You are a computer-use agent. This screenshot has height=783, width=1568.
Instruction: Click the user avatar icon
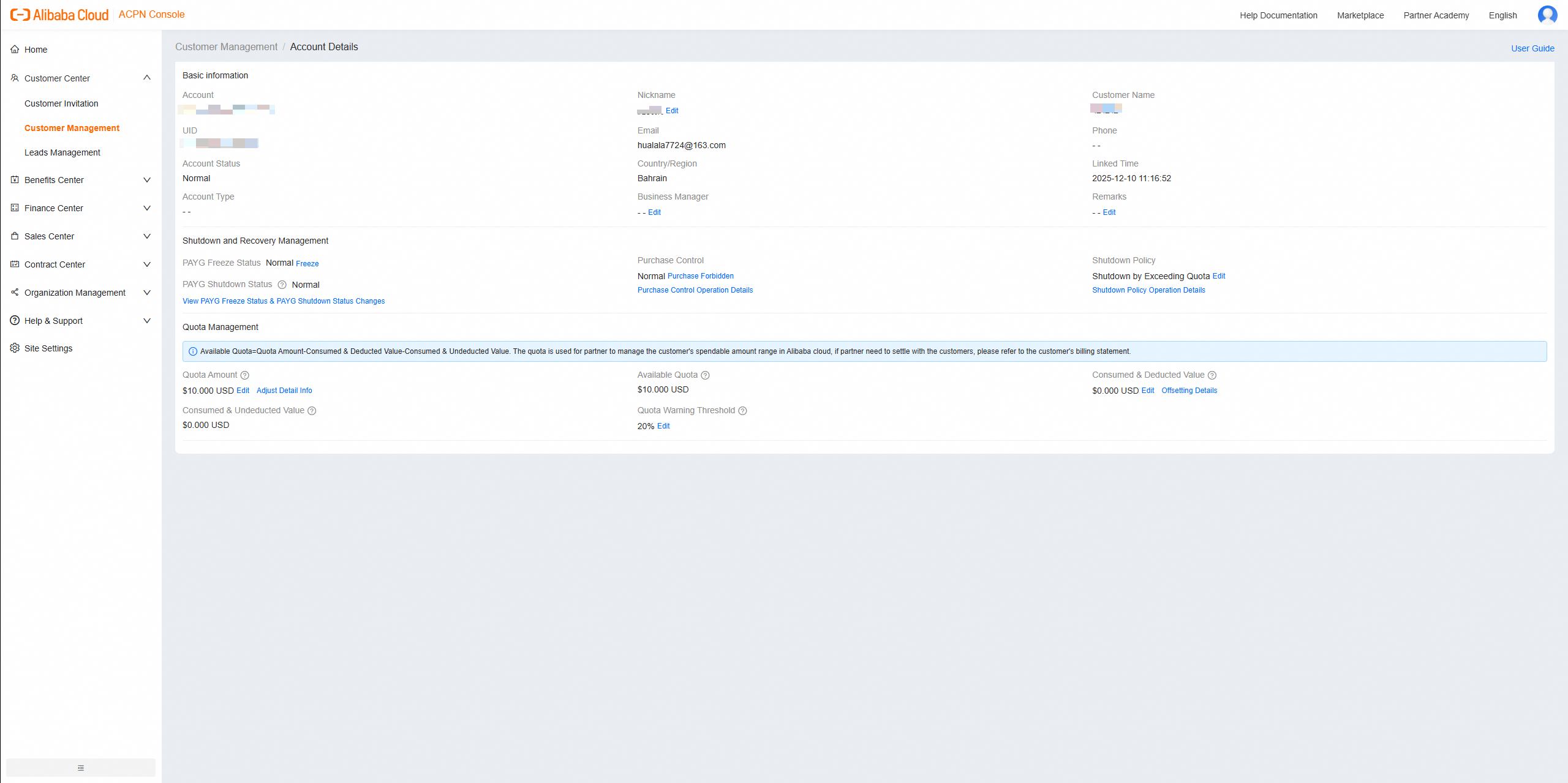click(1547, 15)
